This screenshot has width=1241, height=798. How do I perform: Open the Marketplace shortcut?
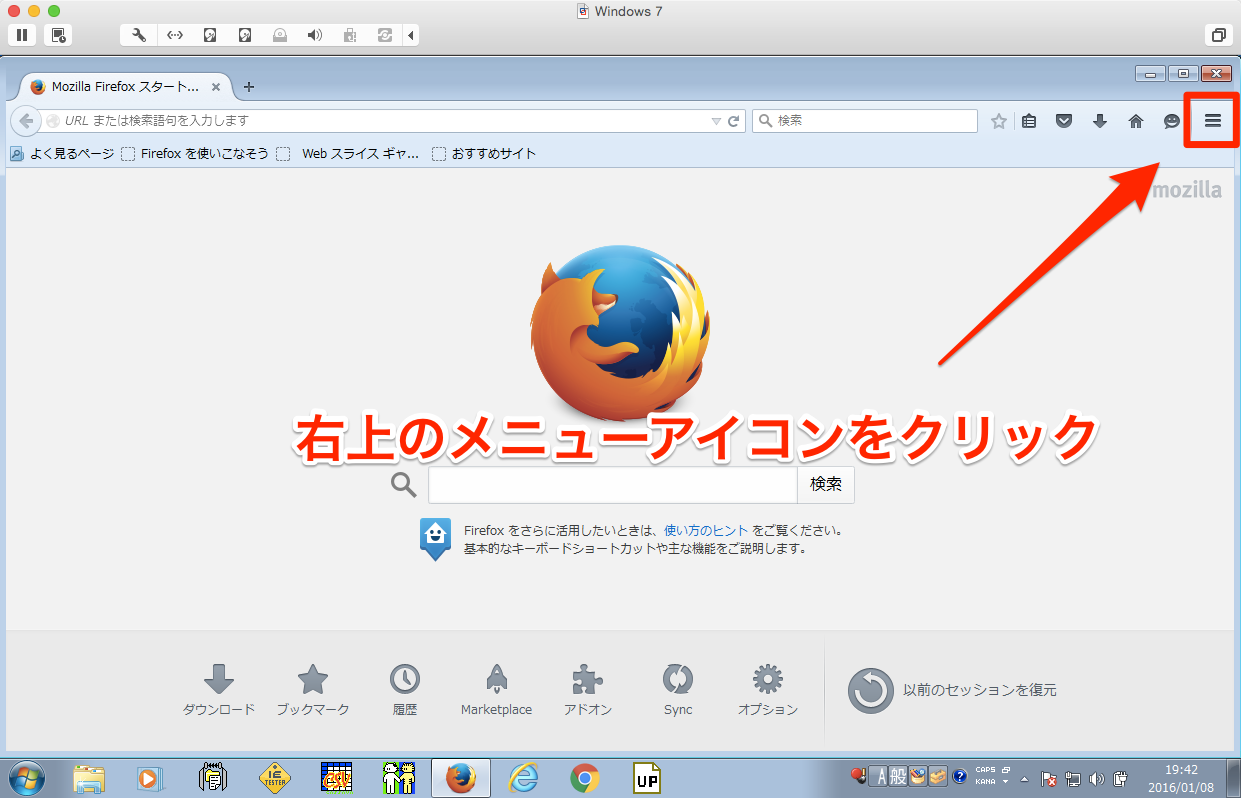coord(496,690)
